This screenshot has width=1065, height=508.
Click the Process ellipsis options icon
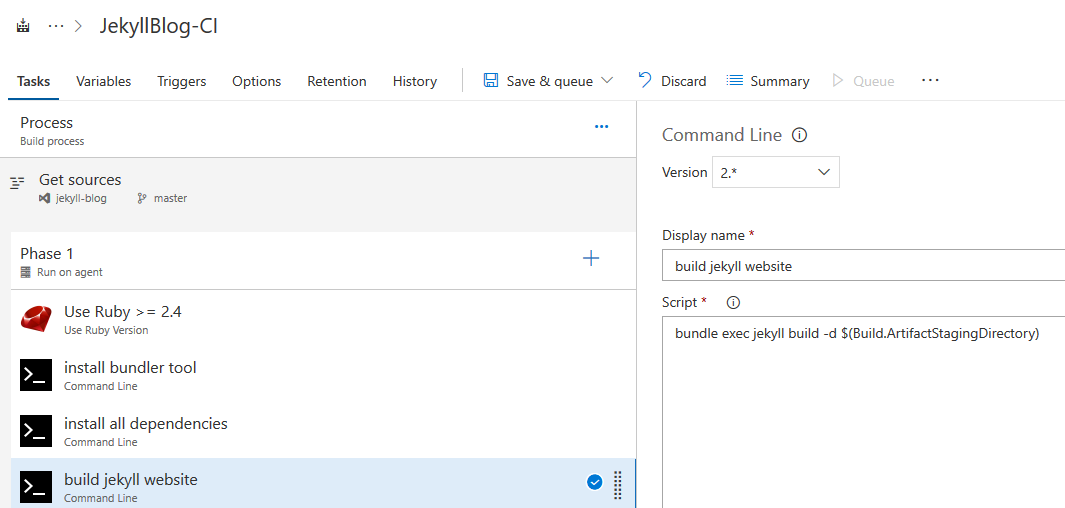tap(601, 127)
